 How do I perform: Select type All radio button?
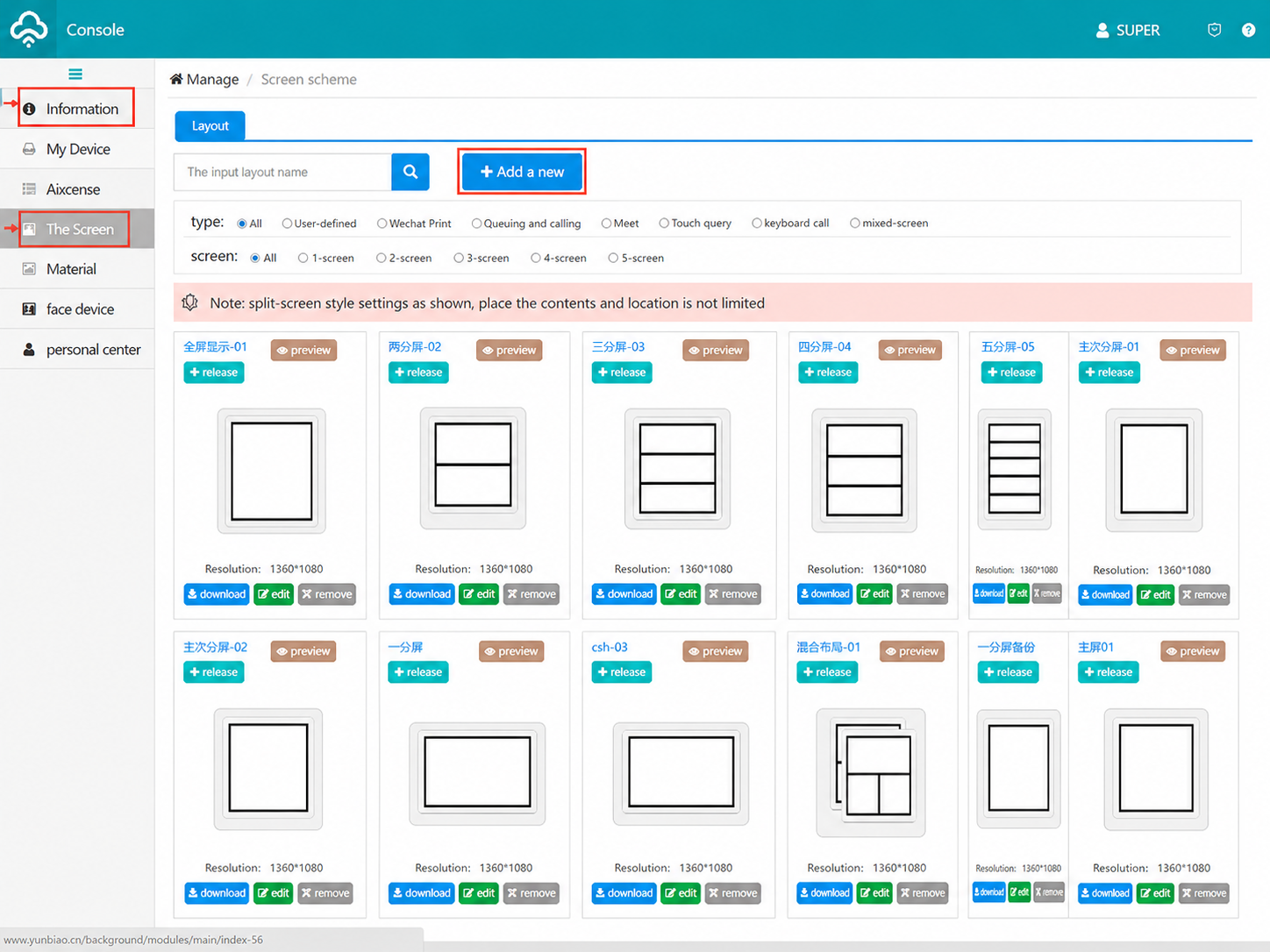242,224
